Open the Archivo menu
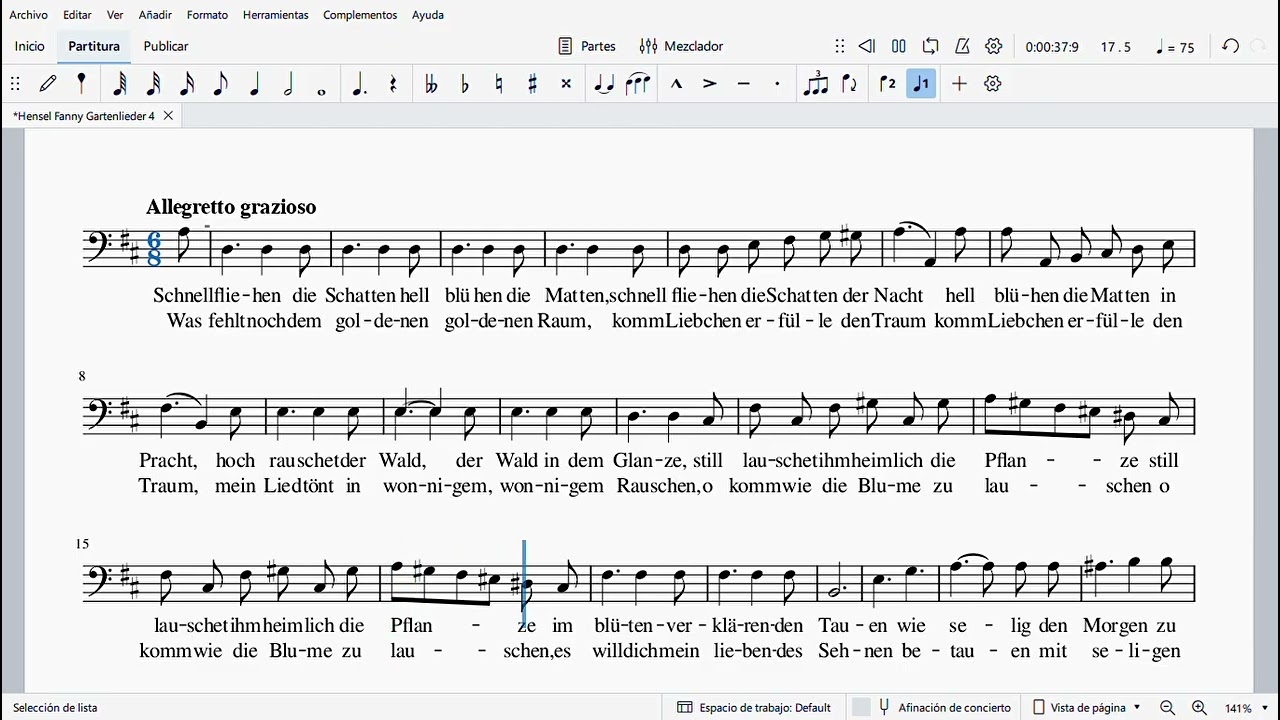The height and width of the screenshot is (720, 1280). 28,15
